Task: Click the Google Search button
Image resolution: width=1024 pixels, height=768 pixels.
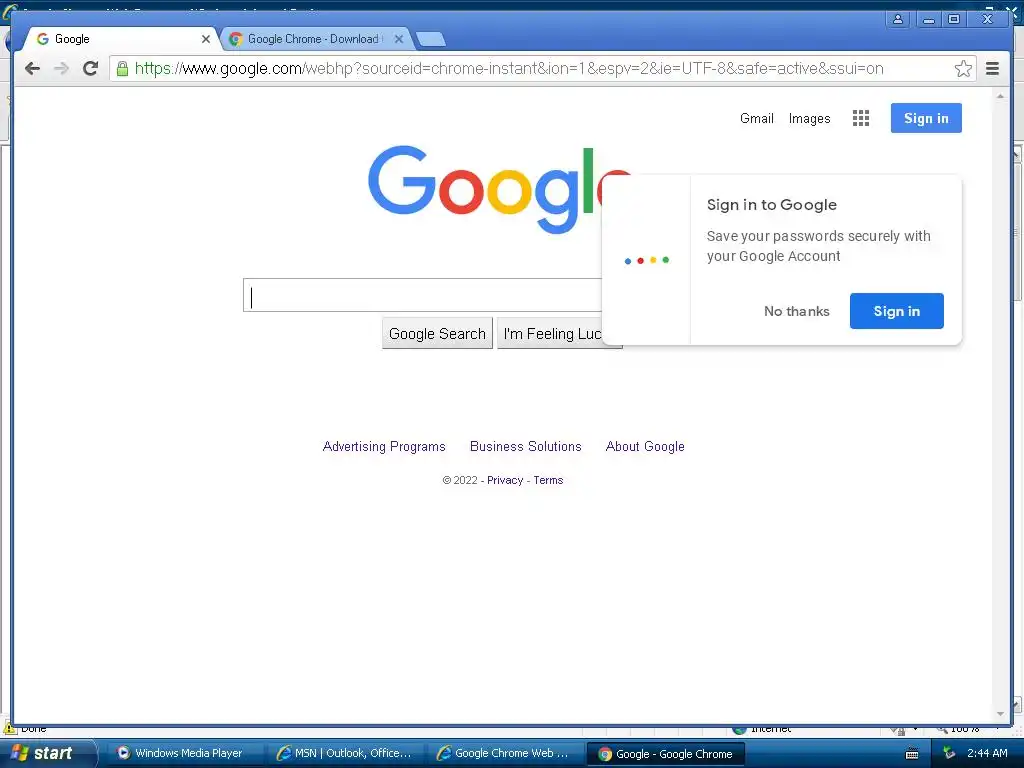Action: click(437, 334)
